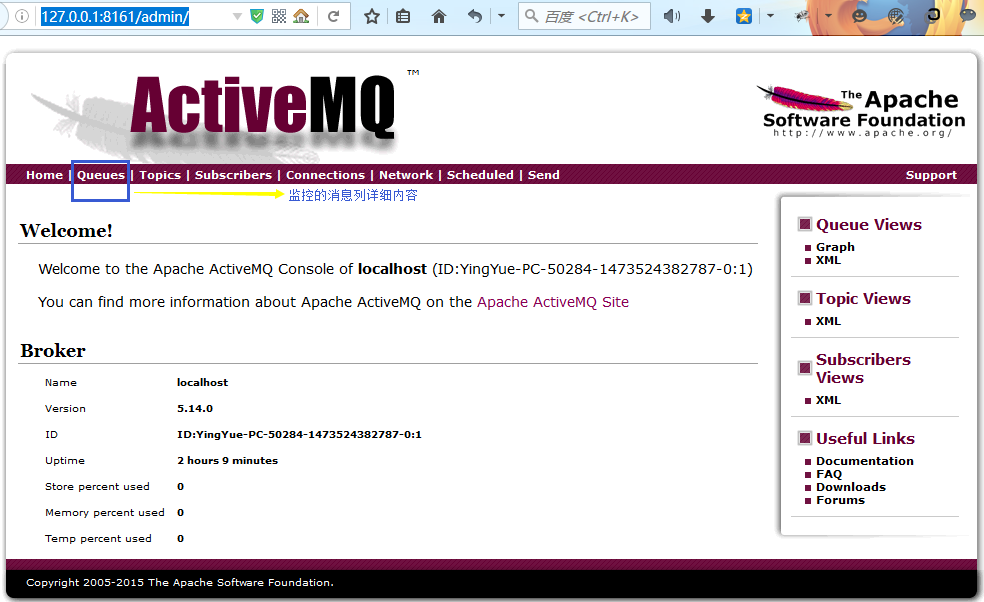Viewport: 984px width, 602px height.
Task: Go to the Topics page
Action: coord(160,175)
